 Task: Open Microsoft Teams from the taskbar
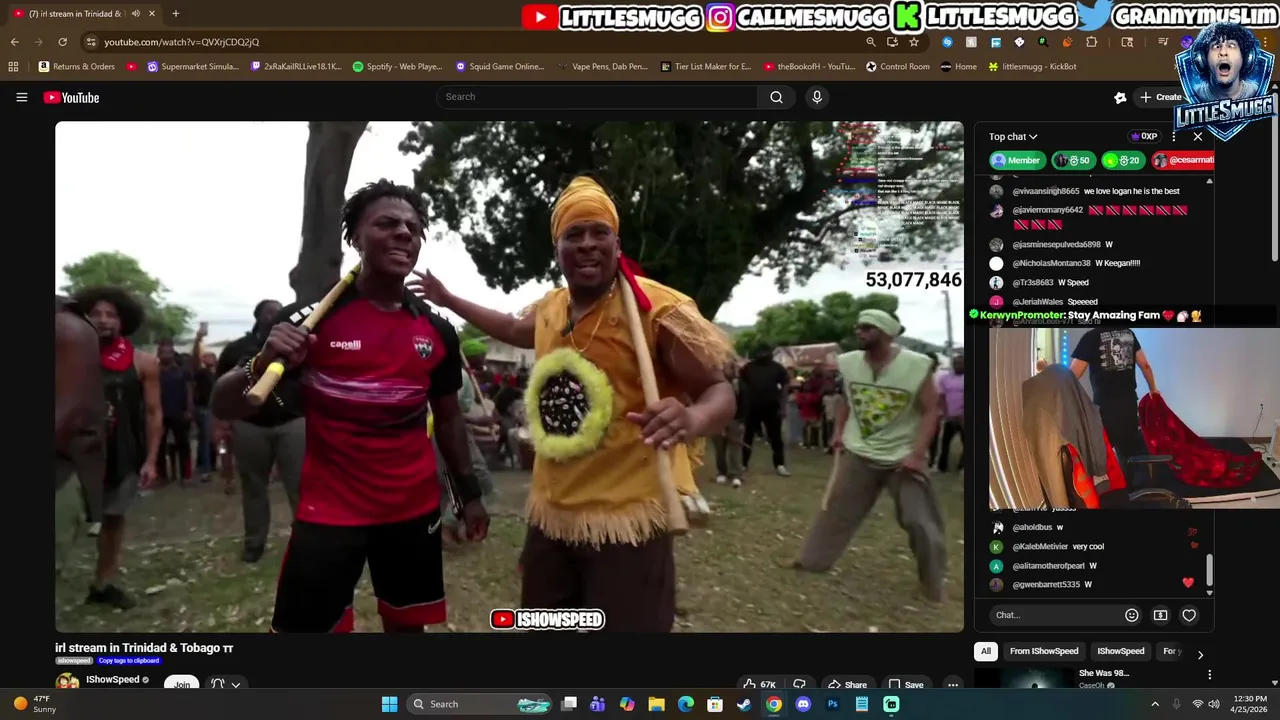[598, 704]
